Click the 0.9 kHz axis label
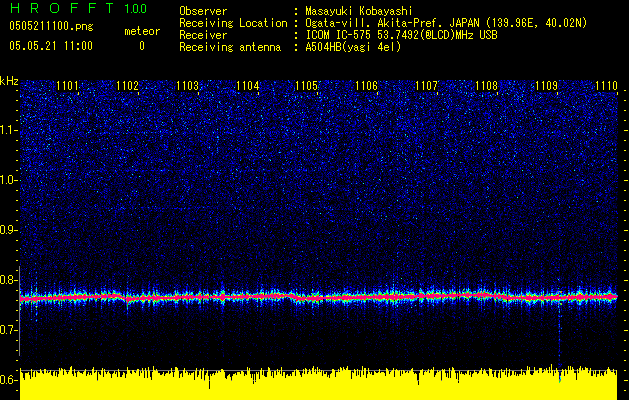The width and height of the screenshot is (629, 400). (8, 230)
